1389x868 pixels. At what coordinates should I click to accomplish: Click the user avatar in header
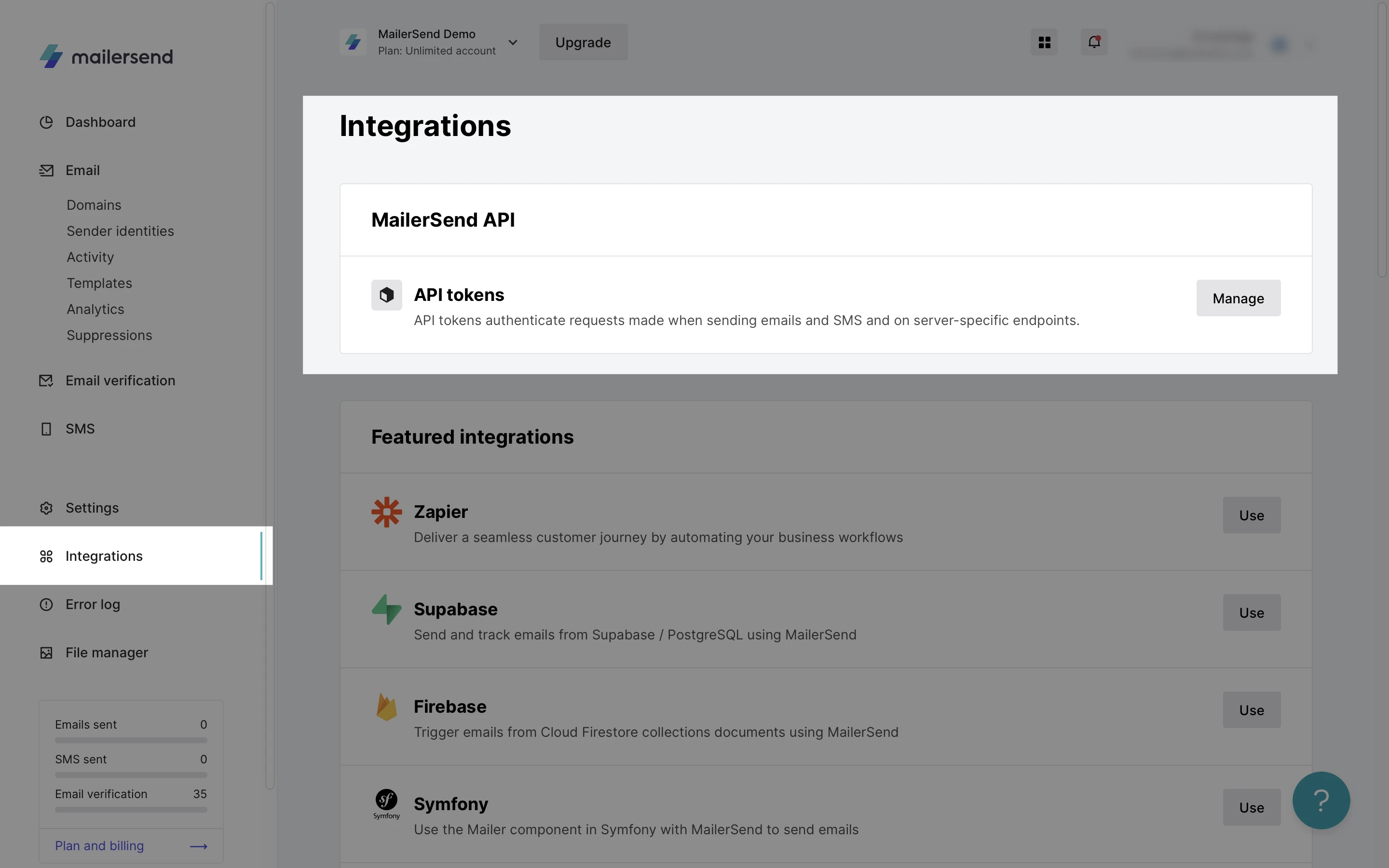click(x=1280, y=44)
